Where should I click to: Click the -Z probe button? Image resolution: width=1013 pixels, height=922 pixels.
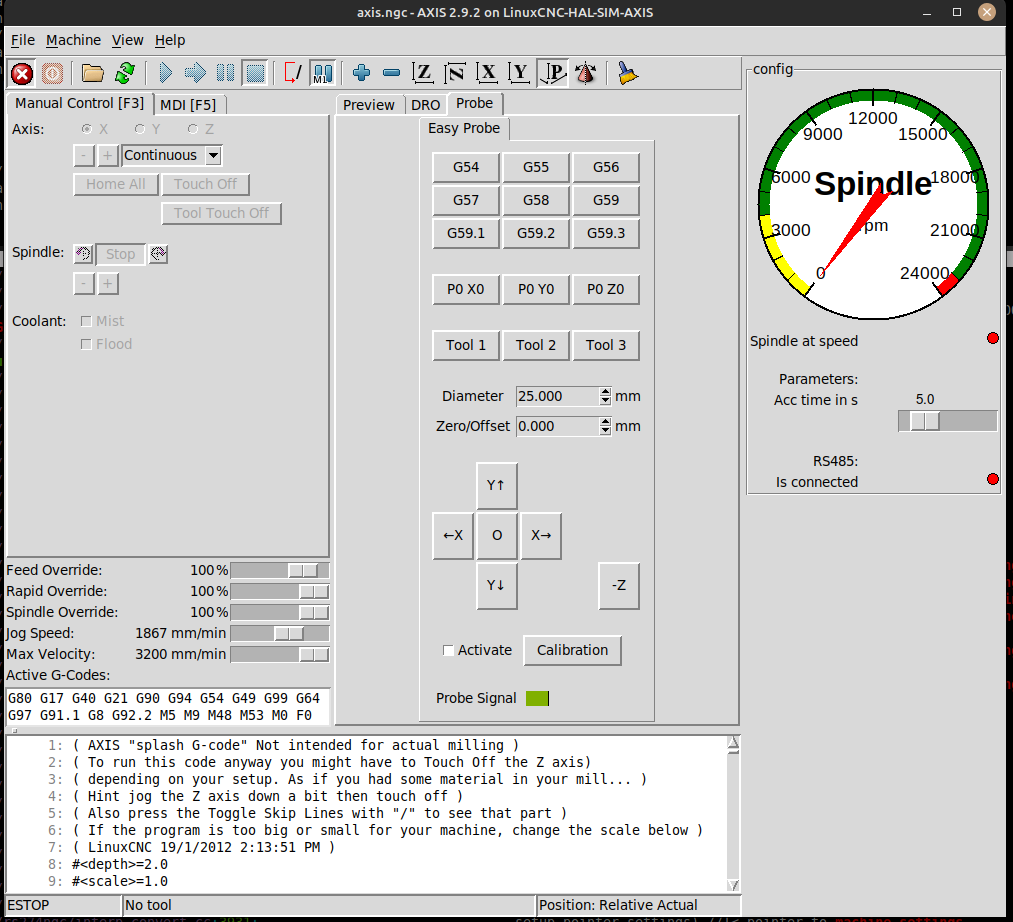pyautogui.click(x=619, y=585)
